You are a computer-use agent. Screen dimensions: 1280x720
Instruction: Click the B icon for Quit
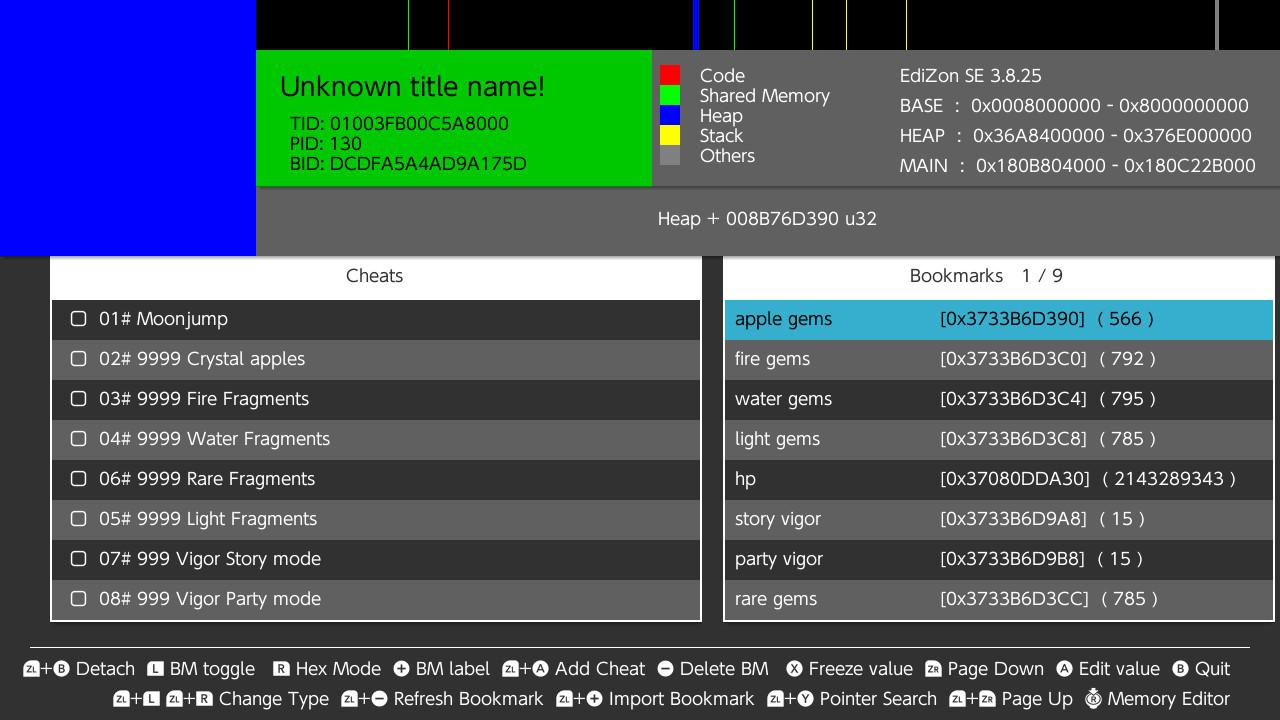pos(1180,669)
